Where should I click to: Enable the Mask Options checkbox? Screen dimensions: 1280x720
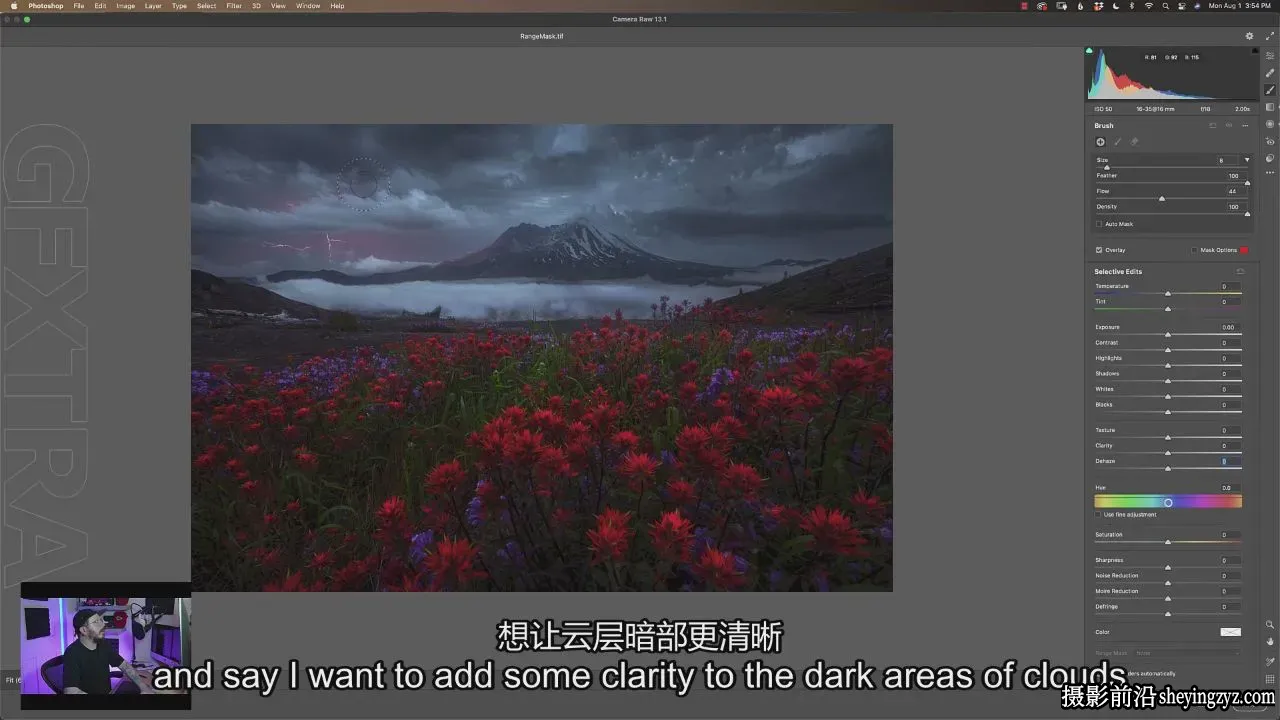1195,250
